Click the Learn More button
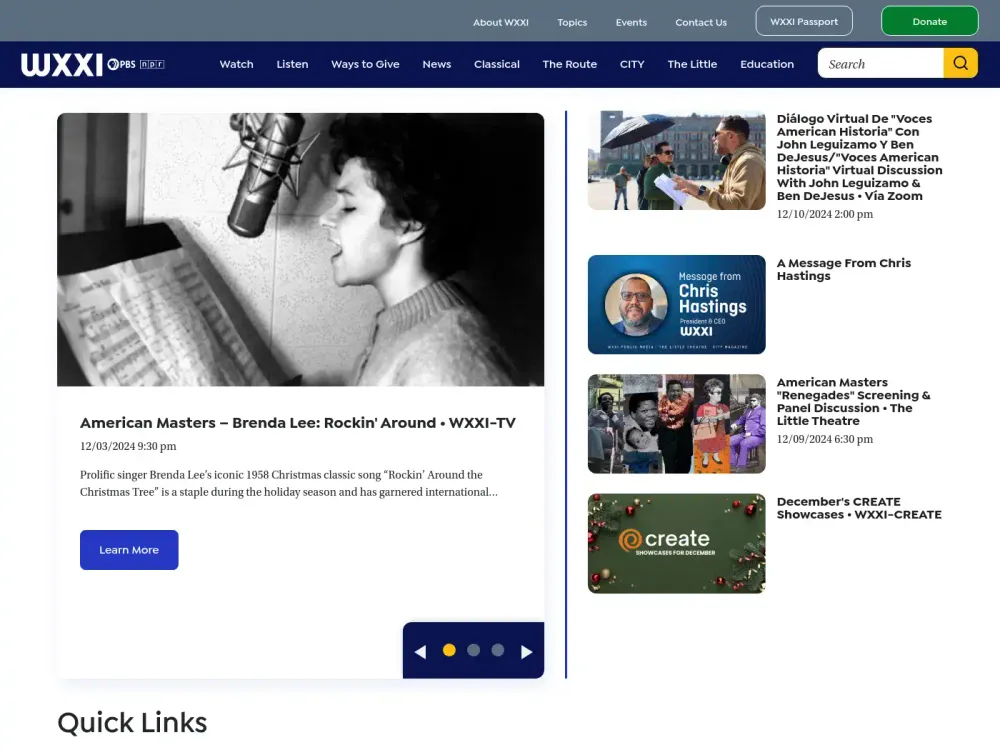The height and width of the screenshot is (750, 1000). pos(129,549)
